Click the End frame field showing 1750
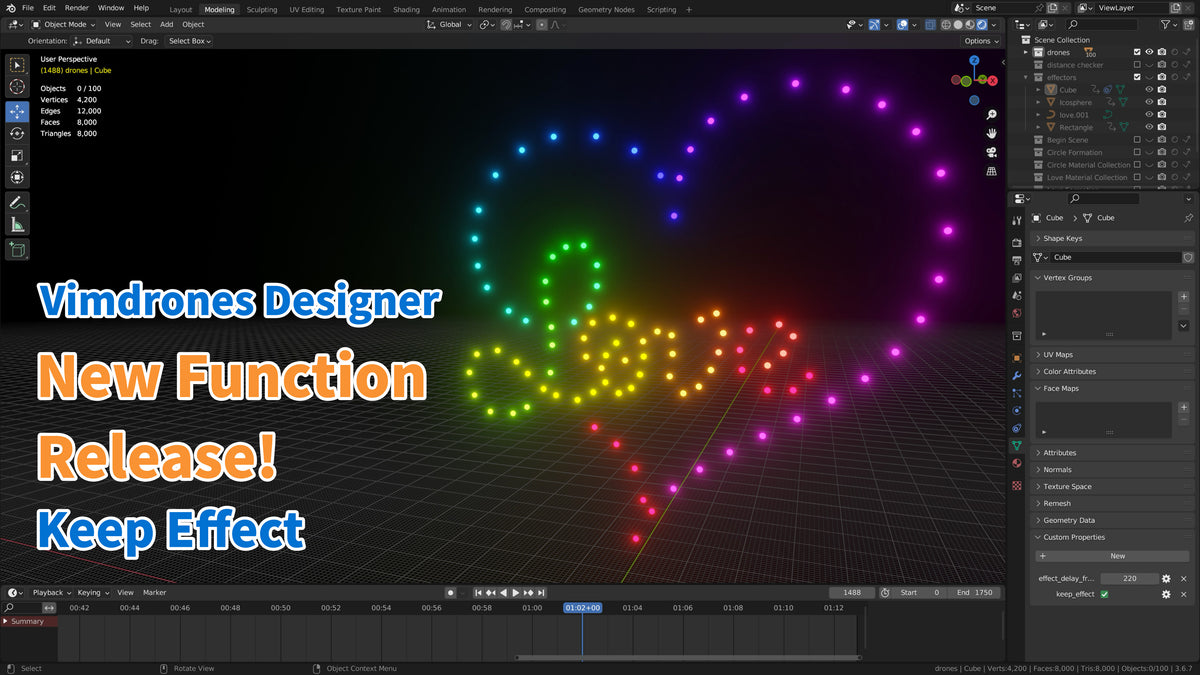 point(975,592)
